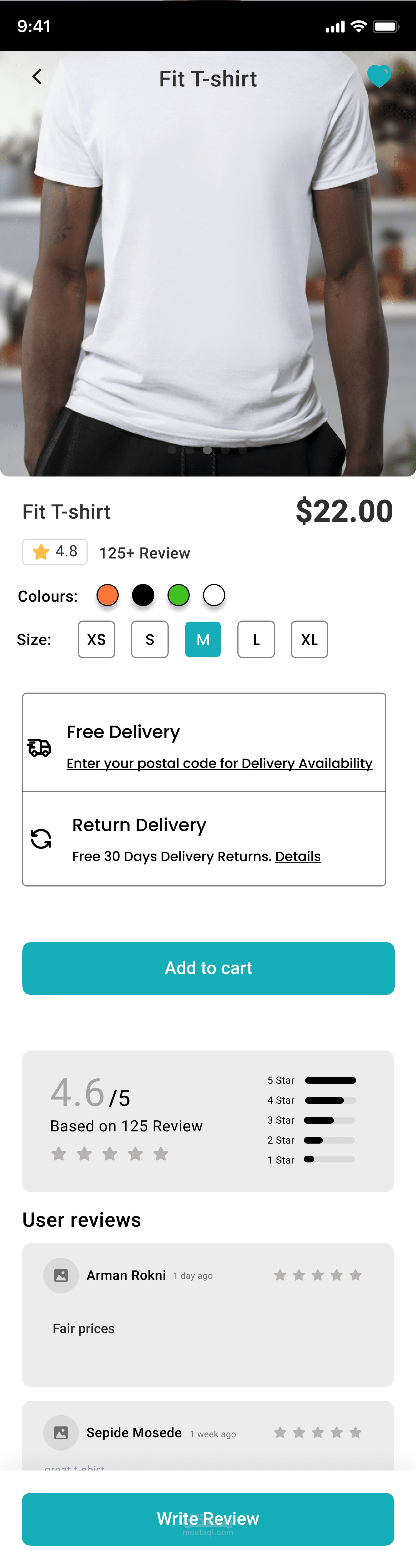
Task: Choose size XL
Action: pos(310,639)
